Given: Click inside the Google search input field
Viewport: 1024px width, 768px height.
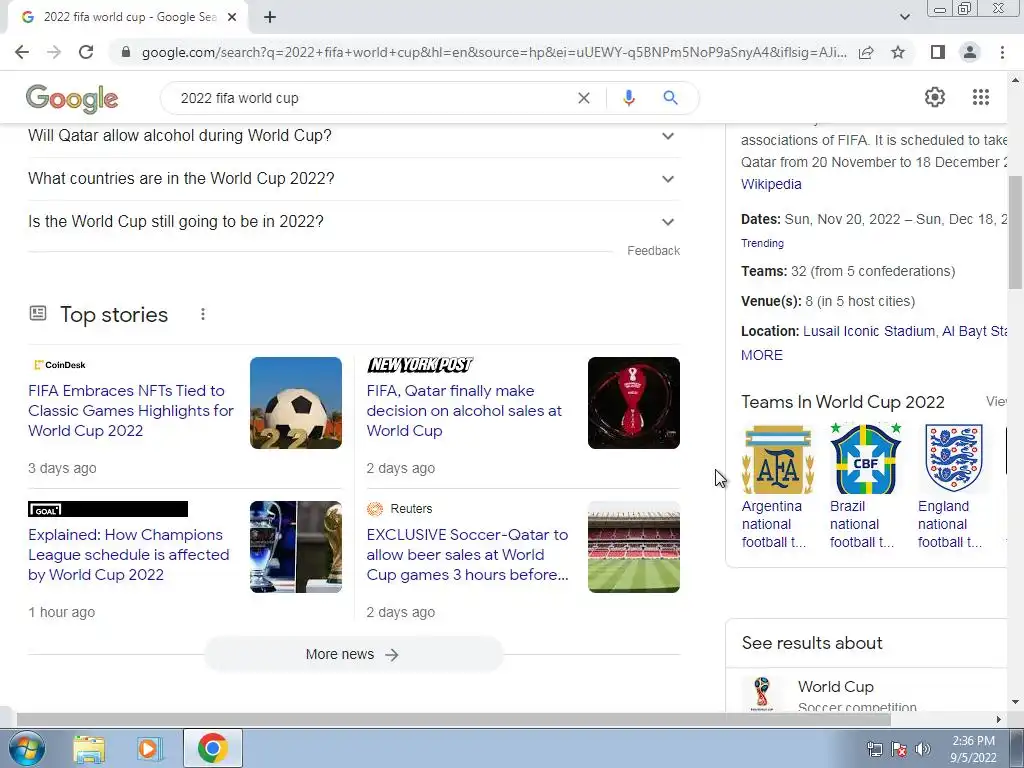Looking at the screenshot, I should click(372, 98).
